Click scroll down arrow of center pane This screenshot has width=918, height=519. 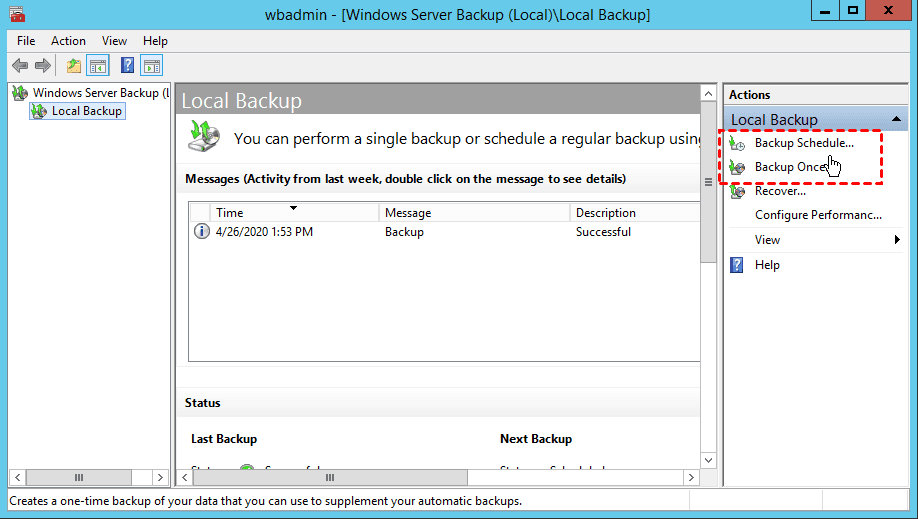click(708, 460)
